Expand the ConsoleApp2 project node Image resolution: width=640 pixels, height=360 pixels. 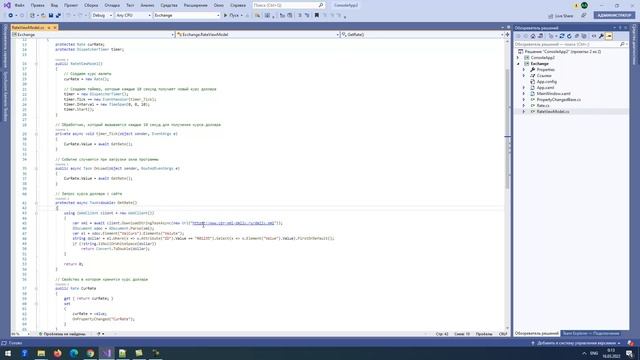(518, 58)
